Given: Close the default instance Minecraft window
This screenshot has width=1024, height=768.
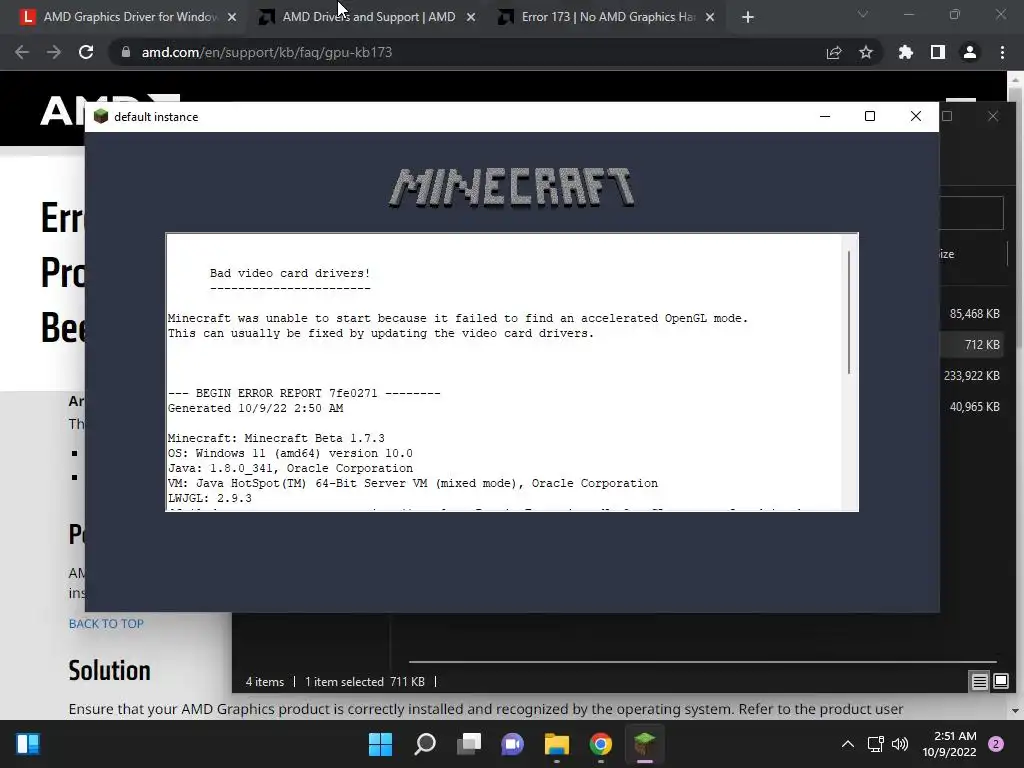Looking at the screenshot, I should [916, 116].
